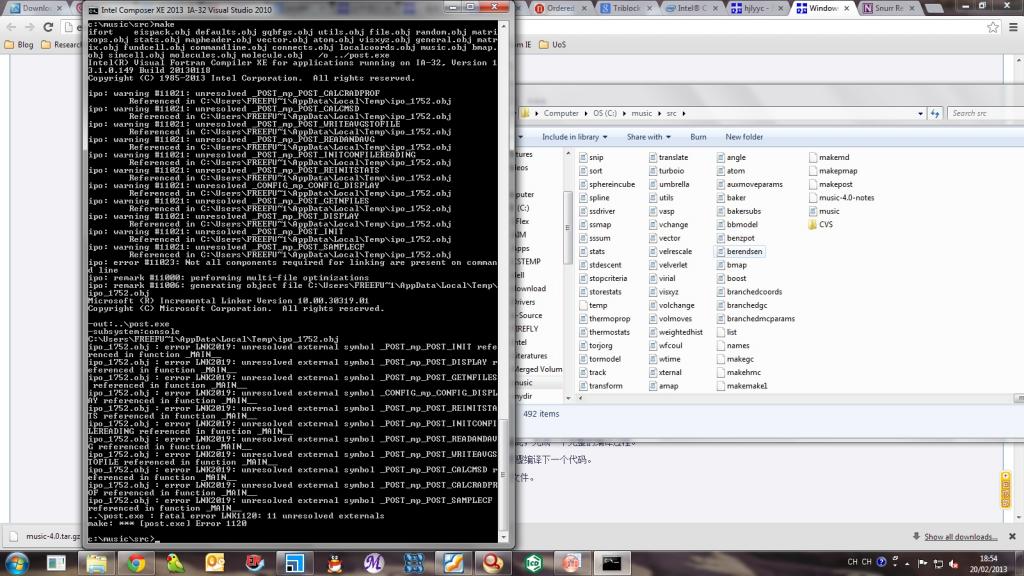This screenshot has width=1024, height=576.
Task: Open the QQ penguin taskbar icon
Action: 334,563
